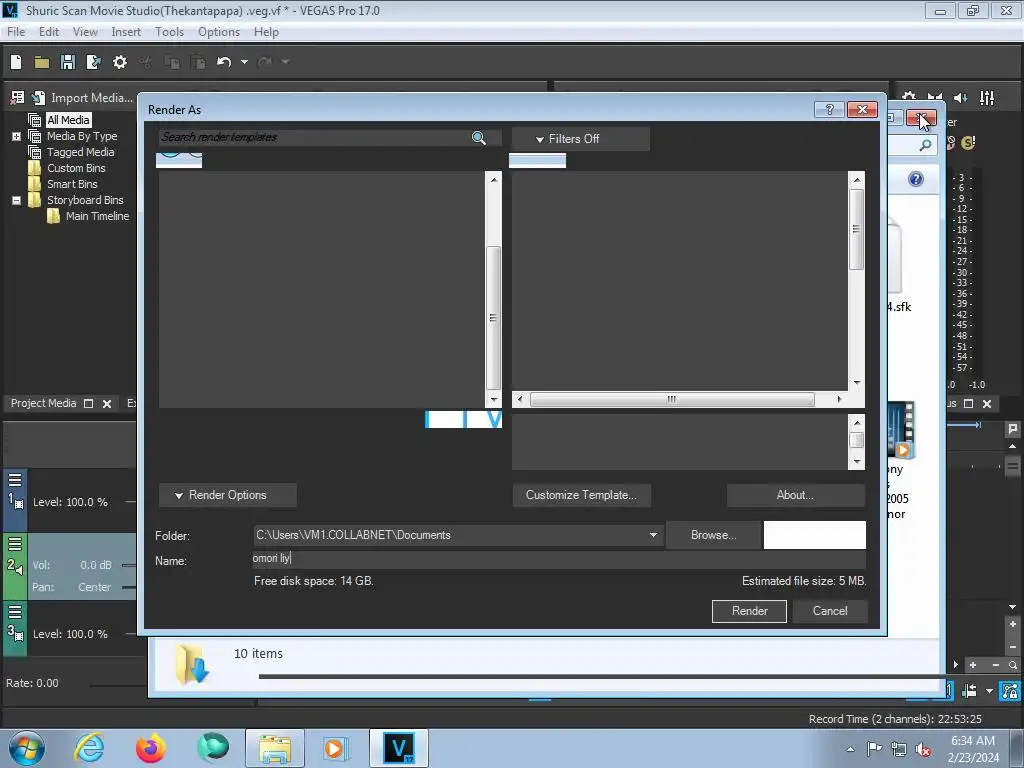Viewport: 1024px width, 768px height.
Task: Expand the Media By Type node
Action: tap(16, 136)
